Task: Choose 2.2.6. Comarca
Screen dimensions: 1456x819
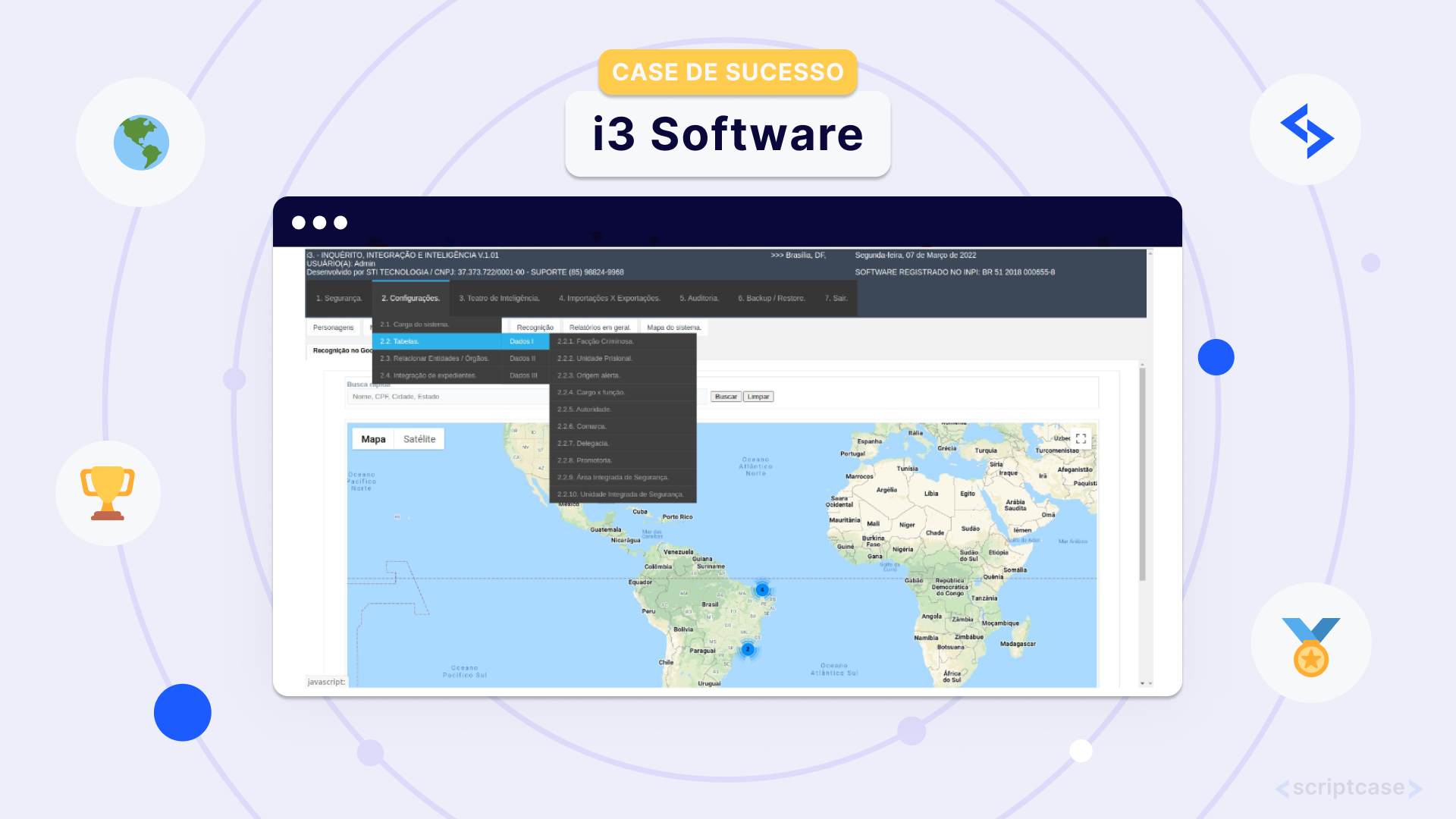Action: 623,426
